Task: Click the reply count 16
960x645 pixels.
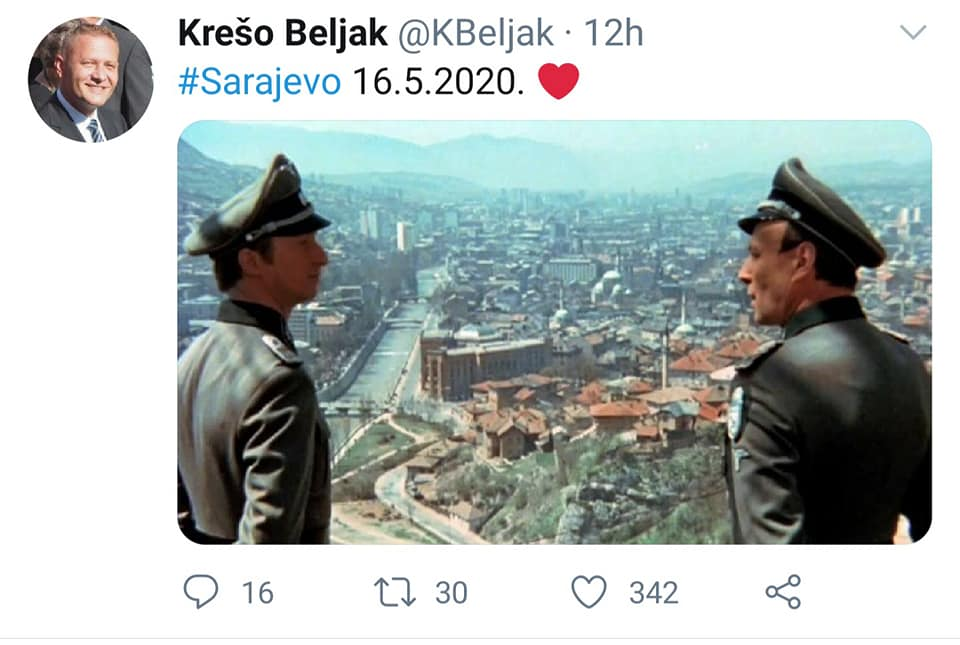Action: [257, 593]
